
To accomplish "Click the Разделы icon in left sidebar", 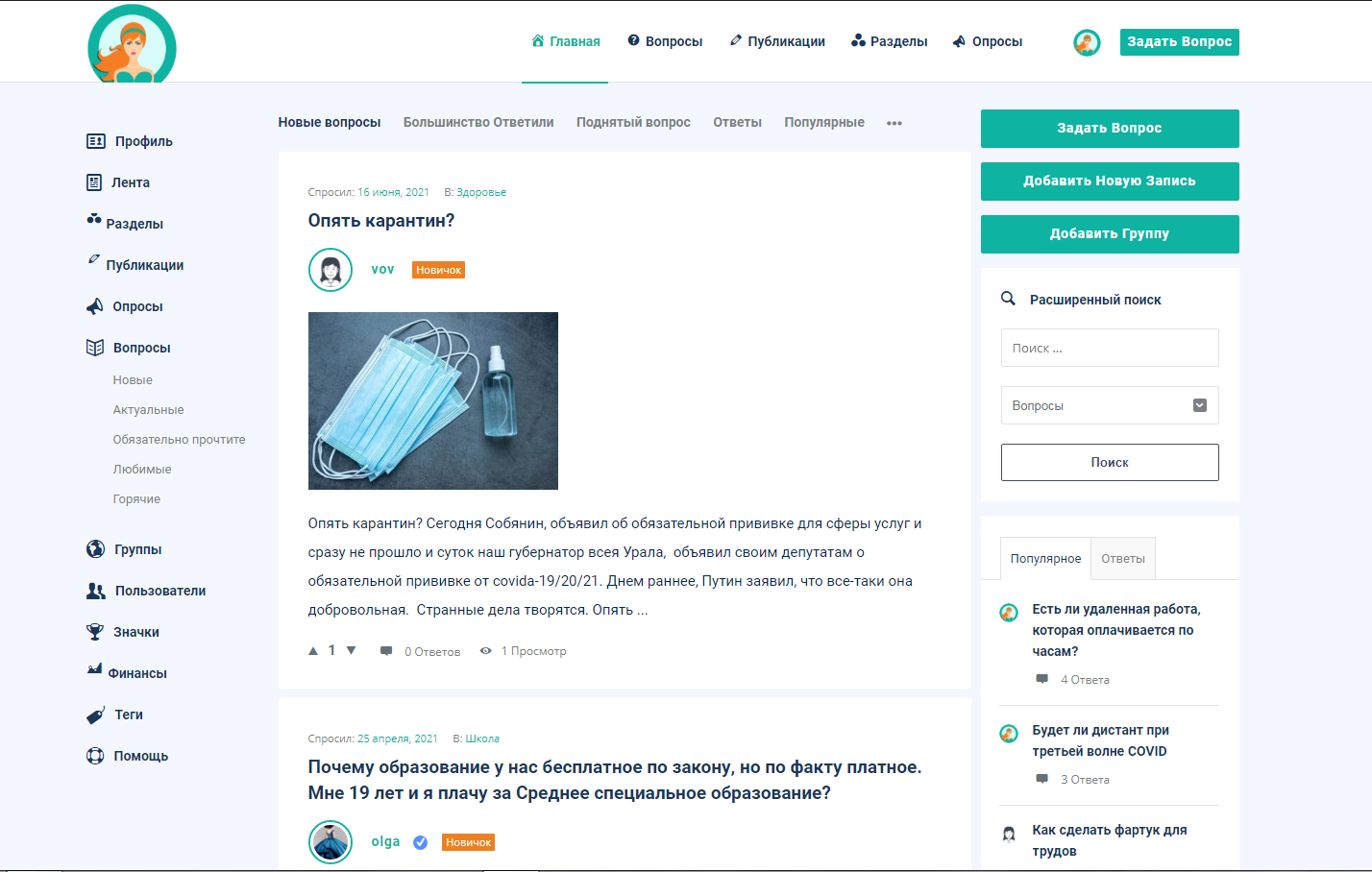I will click(x=94, y=220).
